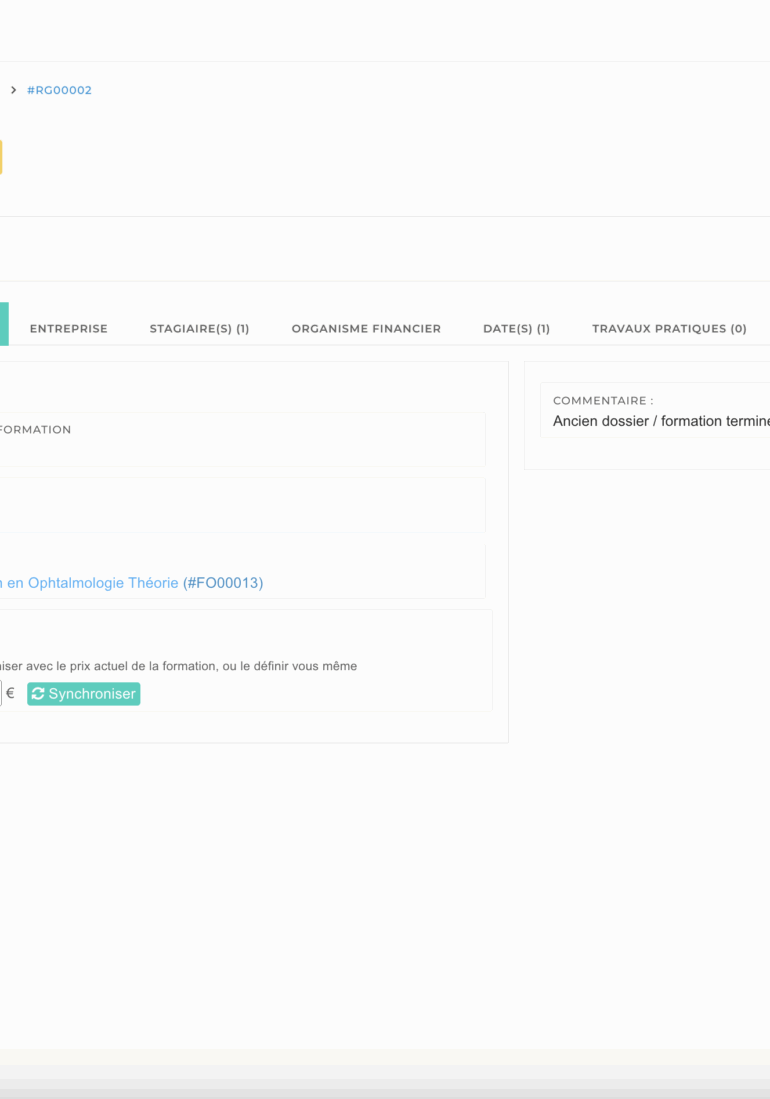770x1099 pixels.
Task: Click the (#FO00013) formation reference
Action: [x=223, y=583]
